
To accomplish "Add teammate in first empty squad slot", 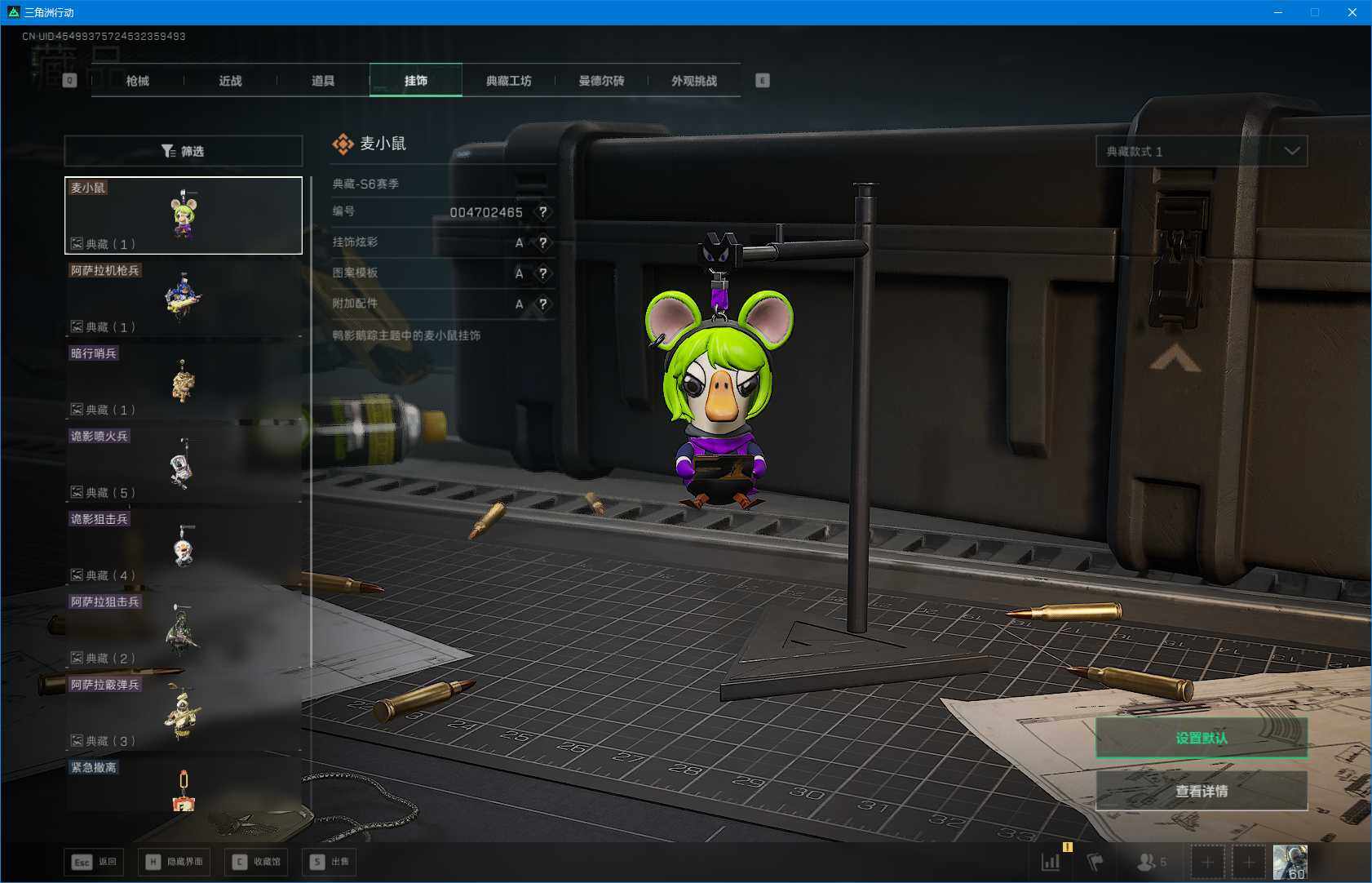I will pos(1207,862).
